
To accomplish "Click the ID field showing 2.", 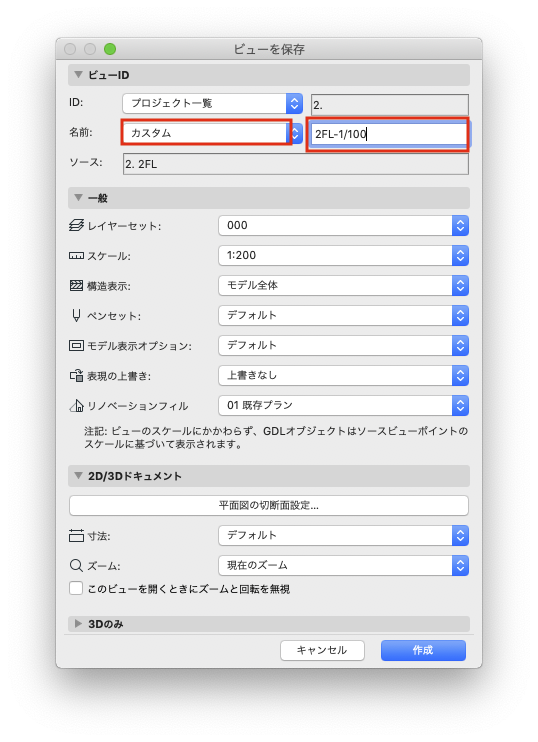I will 390,105.
